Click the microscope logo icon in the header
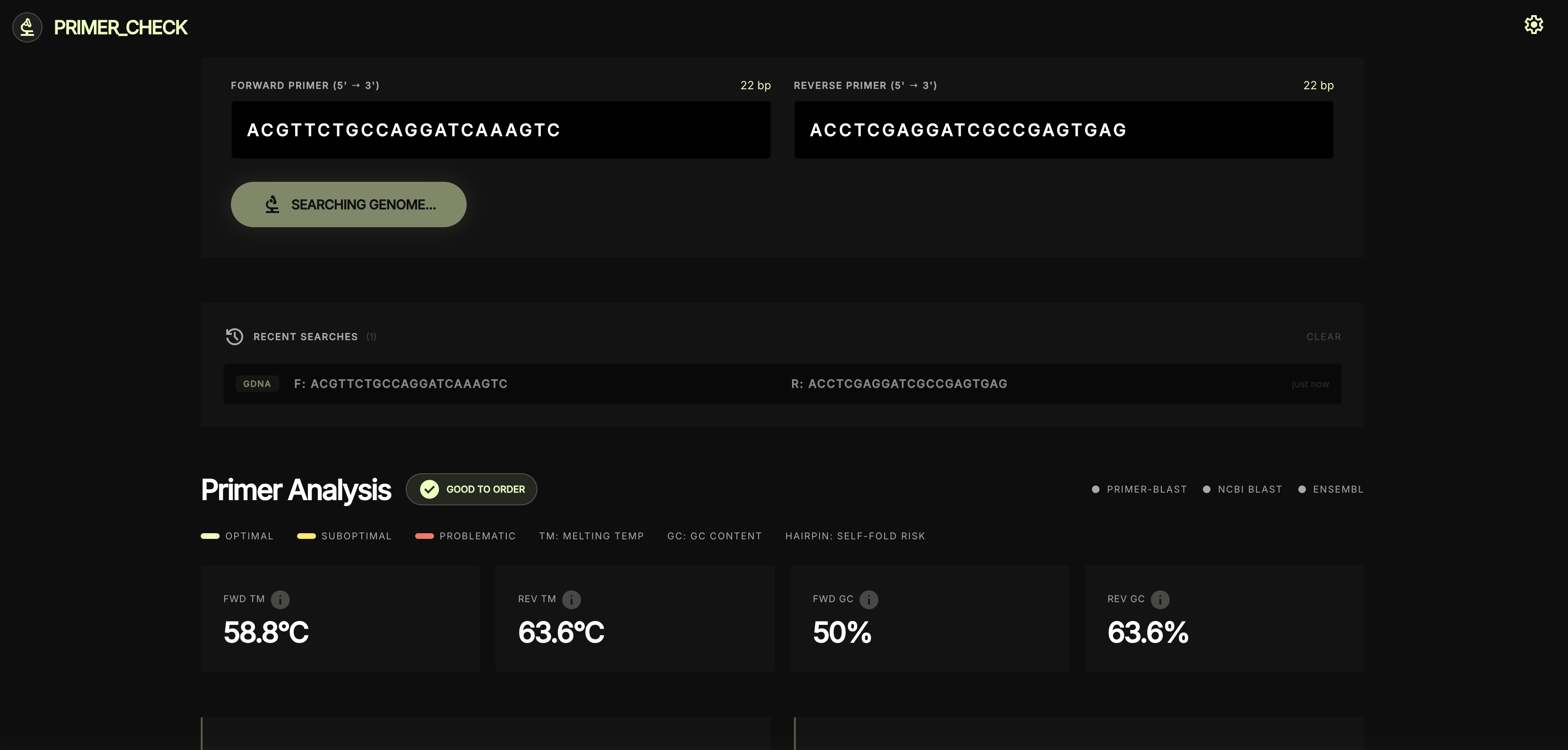Screen dimensions: 1568x750 coord(27,27)
